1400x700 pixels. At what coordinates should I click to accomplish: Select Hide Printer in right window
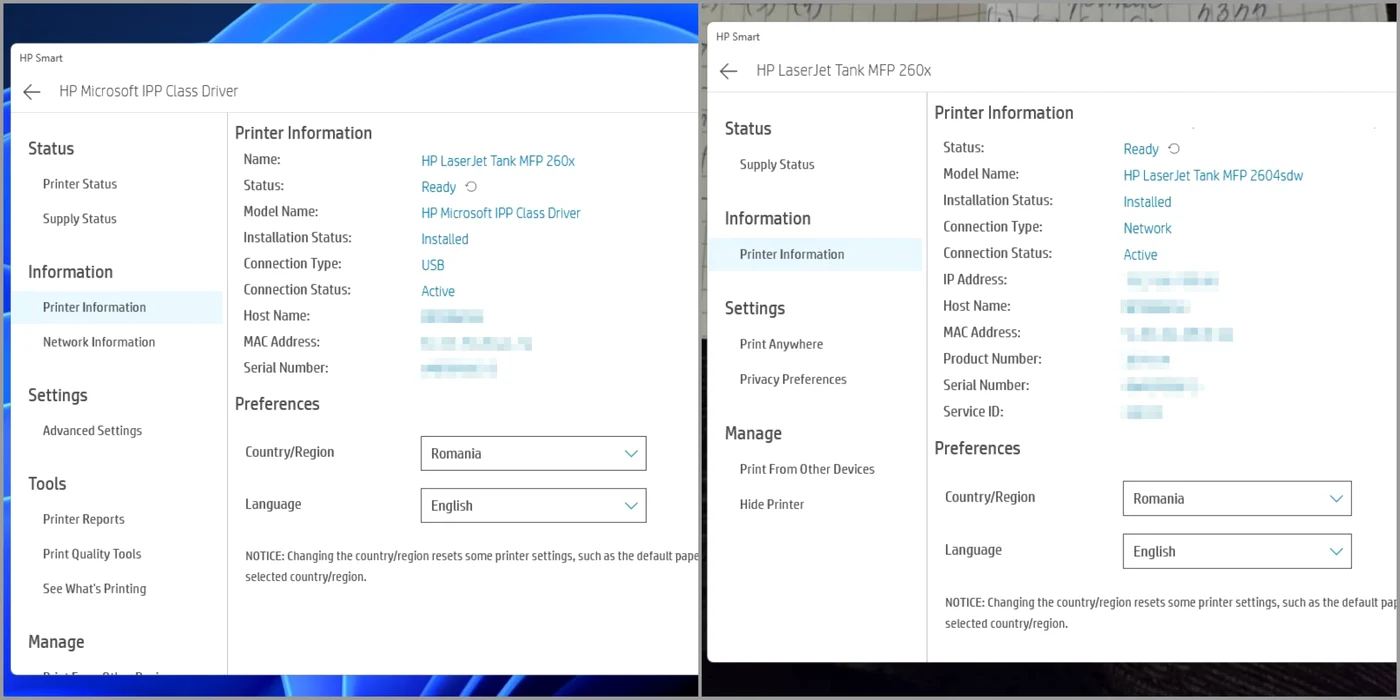coord(772,504)
